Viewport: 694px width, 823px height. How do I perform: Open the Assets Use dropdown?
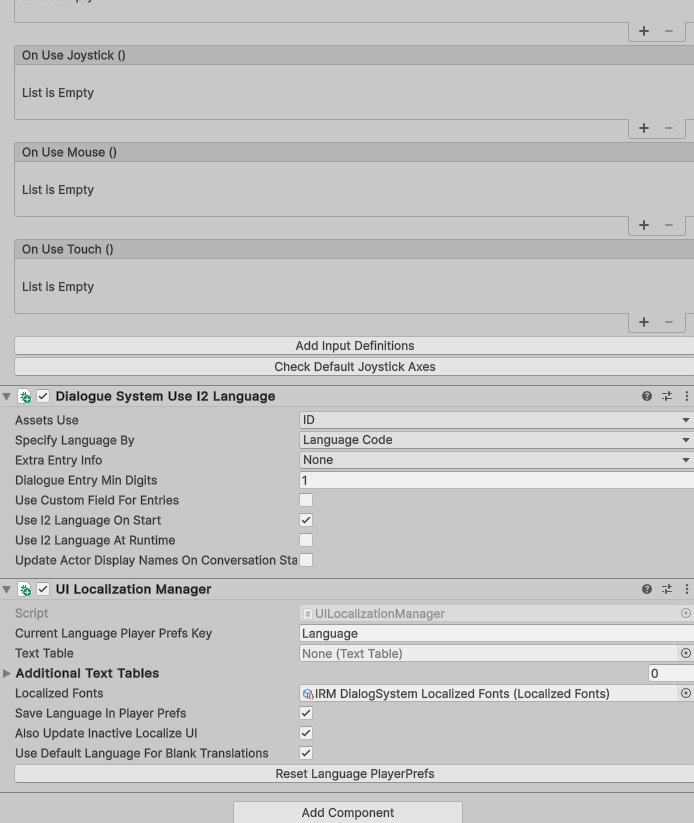point(497,420)
